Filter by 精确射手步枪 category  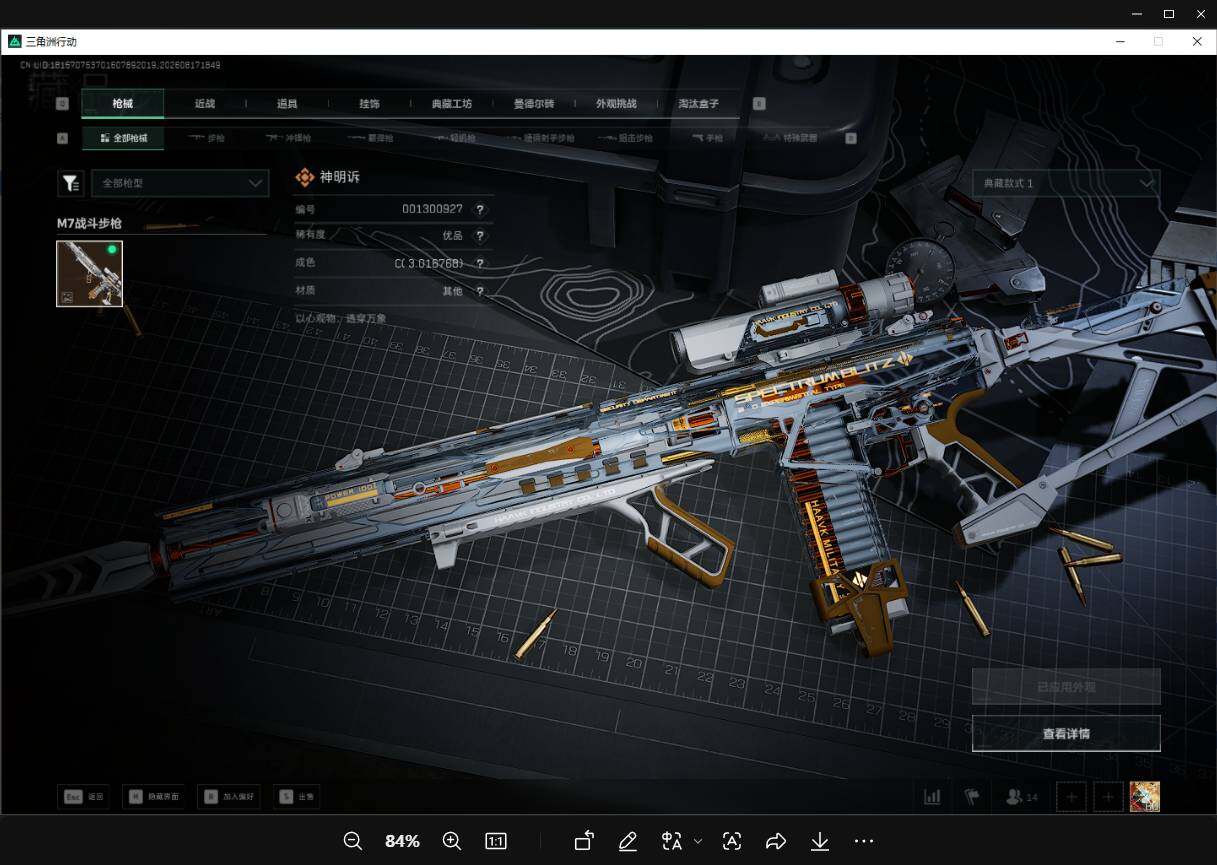[x=540, y=138]
